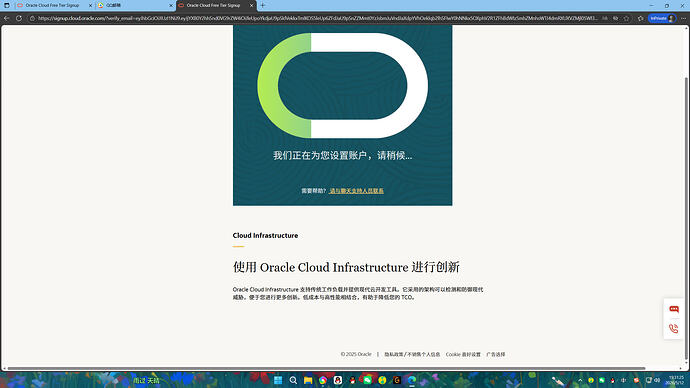The image size is (690, 388).
Task: Click the 'Cloud Infrastructure' heading
Action: (x=265, y=235)
